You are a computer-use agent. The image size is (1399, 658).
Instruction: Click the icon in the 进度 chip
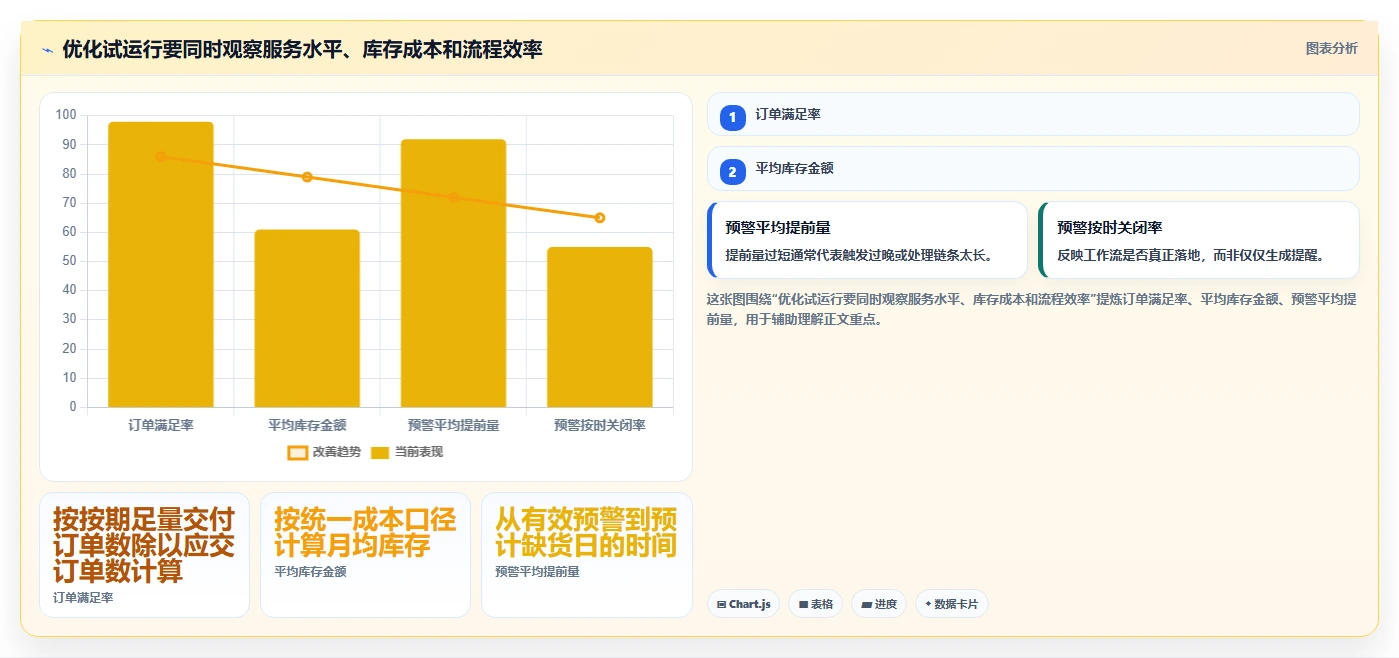pyautogui.click(x=866, y=605)
